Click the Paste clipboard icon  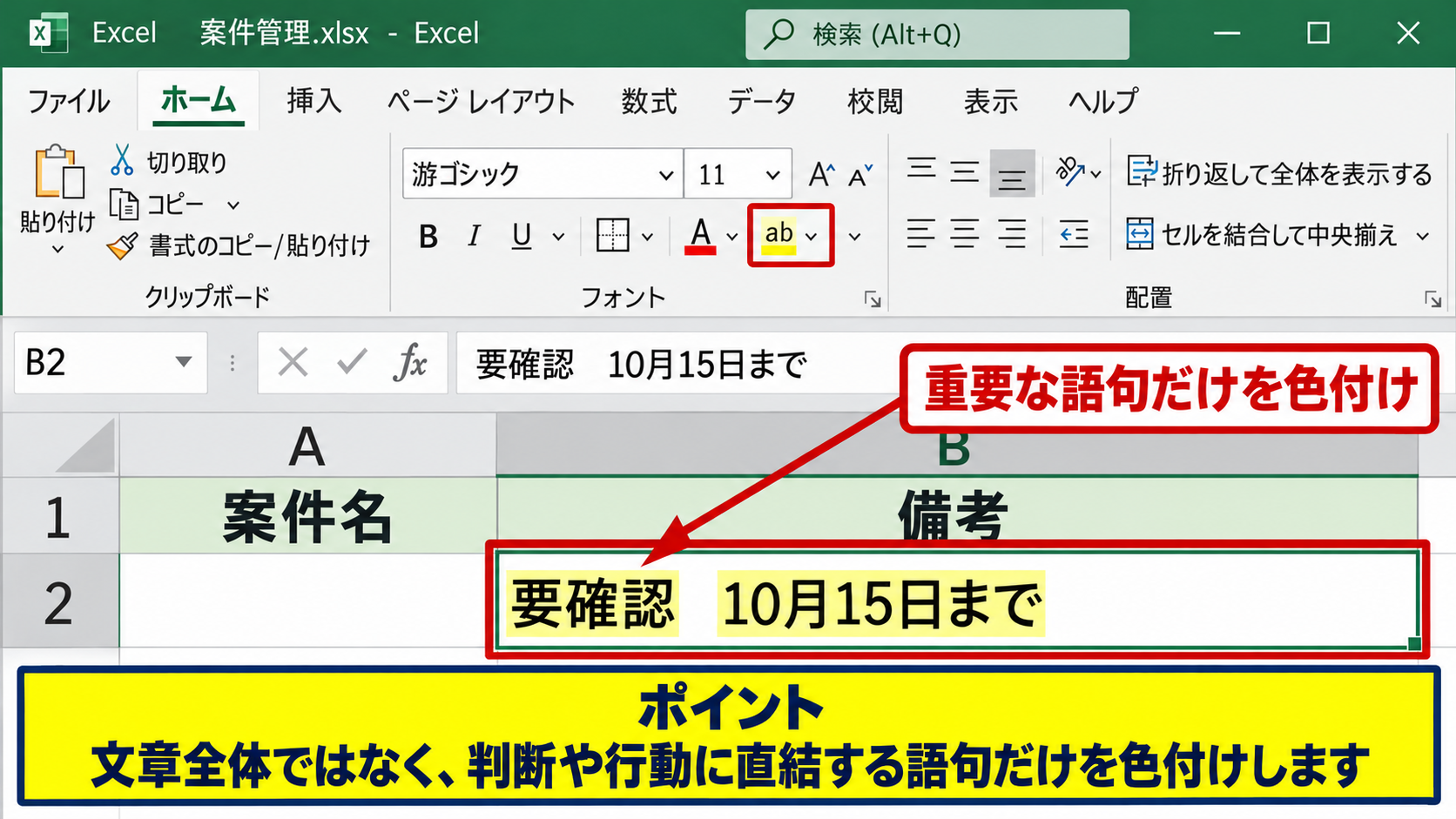pyautogui.click(x=58, y=172)
